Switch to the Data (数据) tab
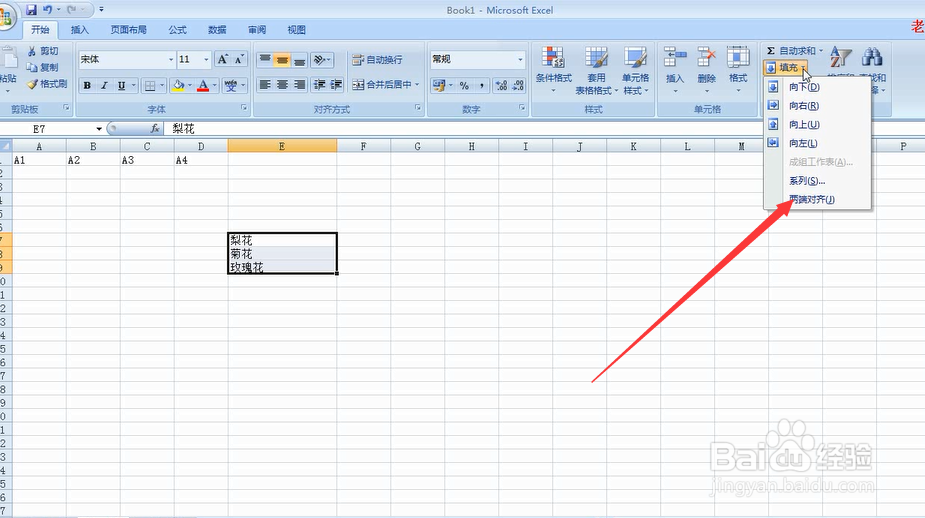The width and height of the screenshot is (925, 518). click(x=217, y=29)
